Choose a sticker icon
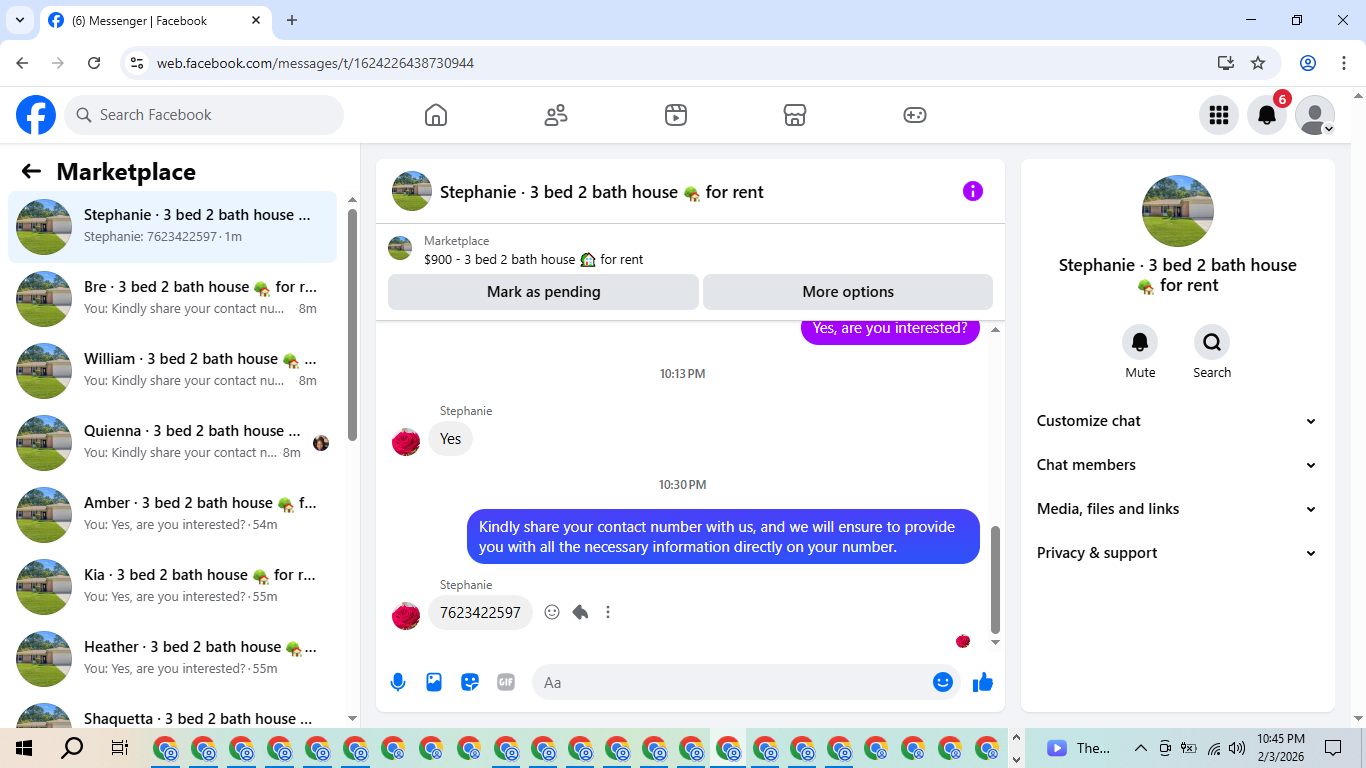This screenshot has width=1366, height=768. point(470,682)
